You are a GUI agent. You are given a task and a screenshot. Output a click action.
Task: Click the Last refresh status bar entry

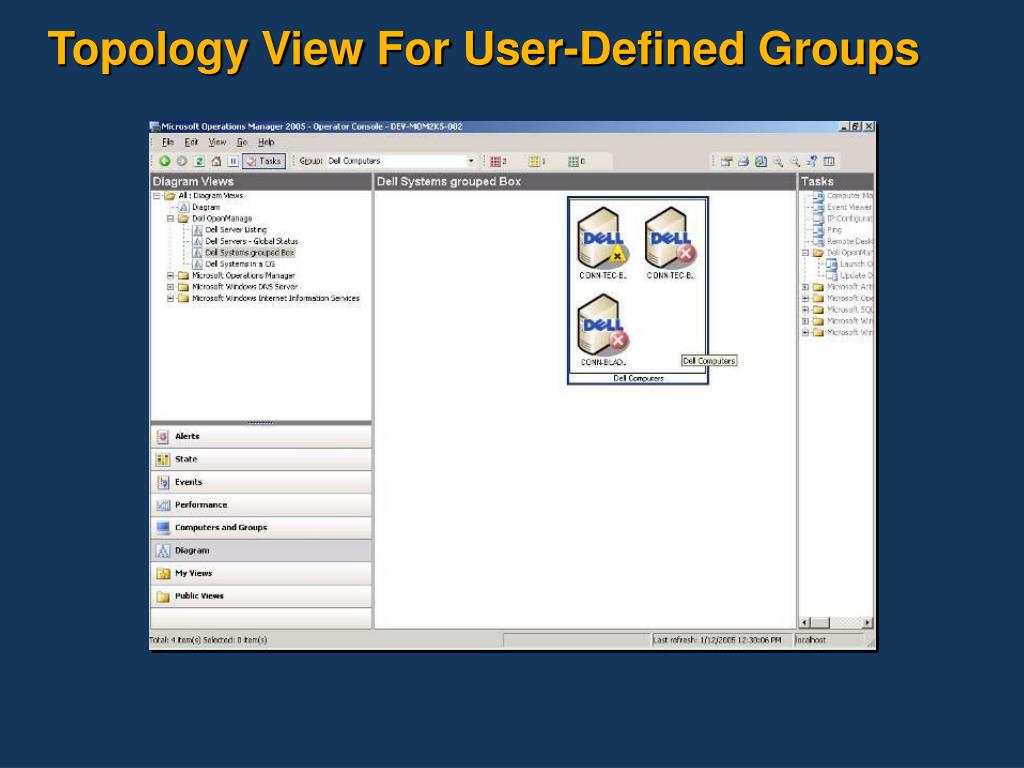(x=717, y=640)
